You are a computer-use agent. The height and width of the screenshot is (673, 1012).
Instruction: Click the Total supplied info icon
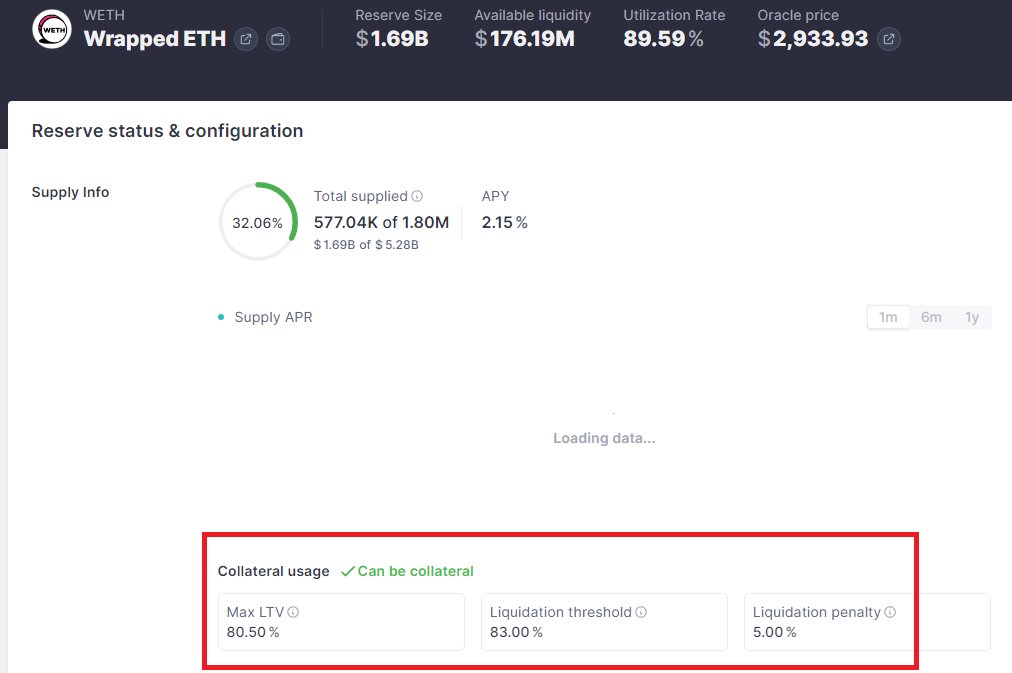tap(417, 196)
